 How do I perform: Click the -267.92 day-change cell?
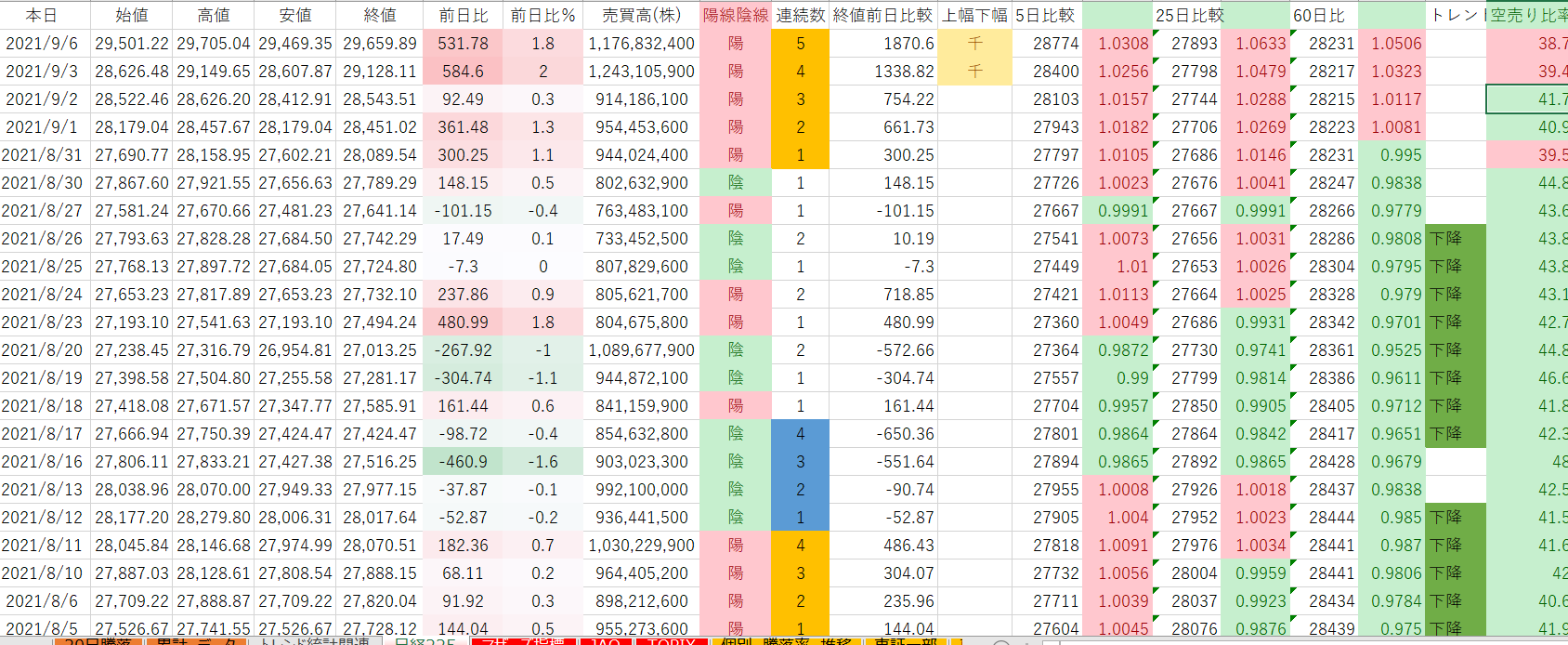coord(464,349)
